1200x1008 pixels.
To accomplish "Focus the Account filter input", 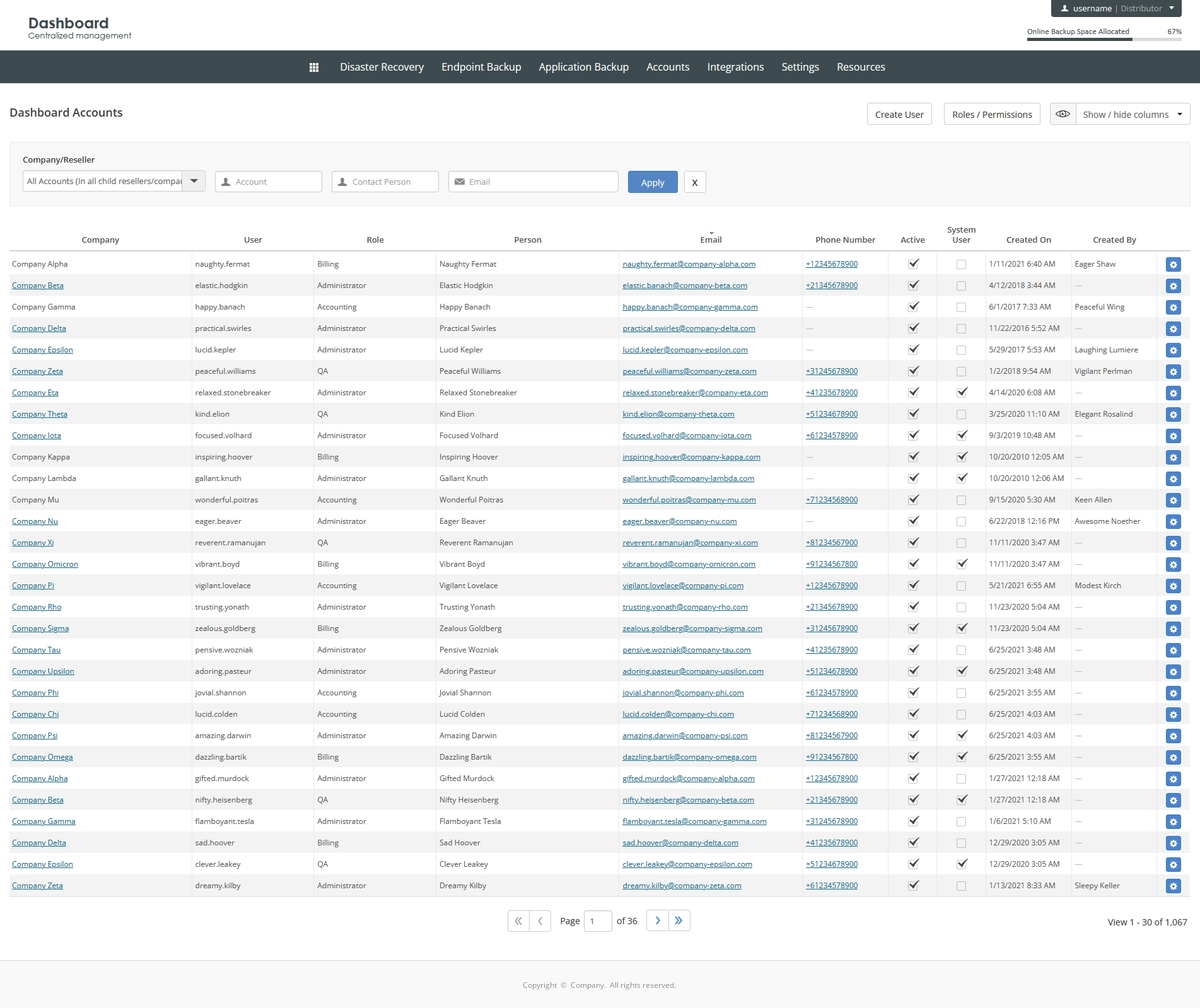I will (269, 182).
